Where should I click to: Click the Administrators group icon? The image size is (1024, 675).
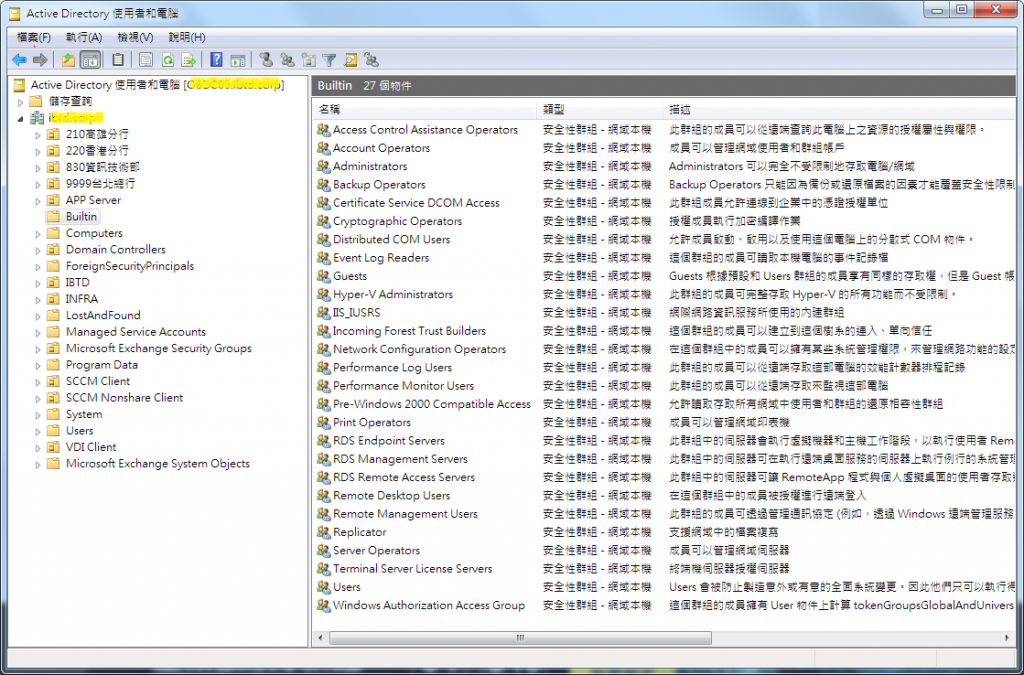tap(323, 166)
